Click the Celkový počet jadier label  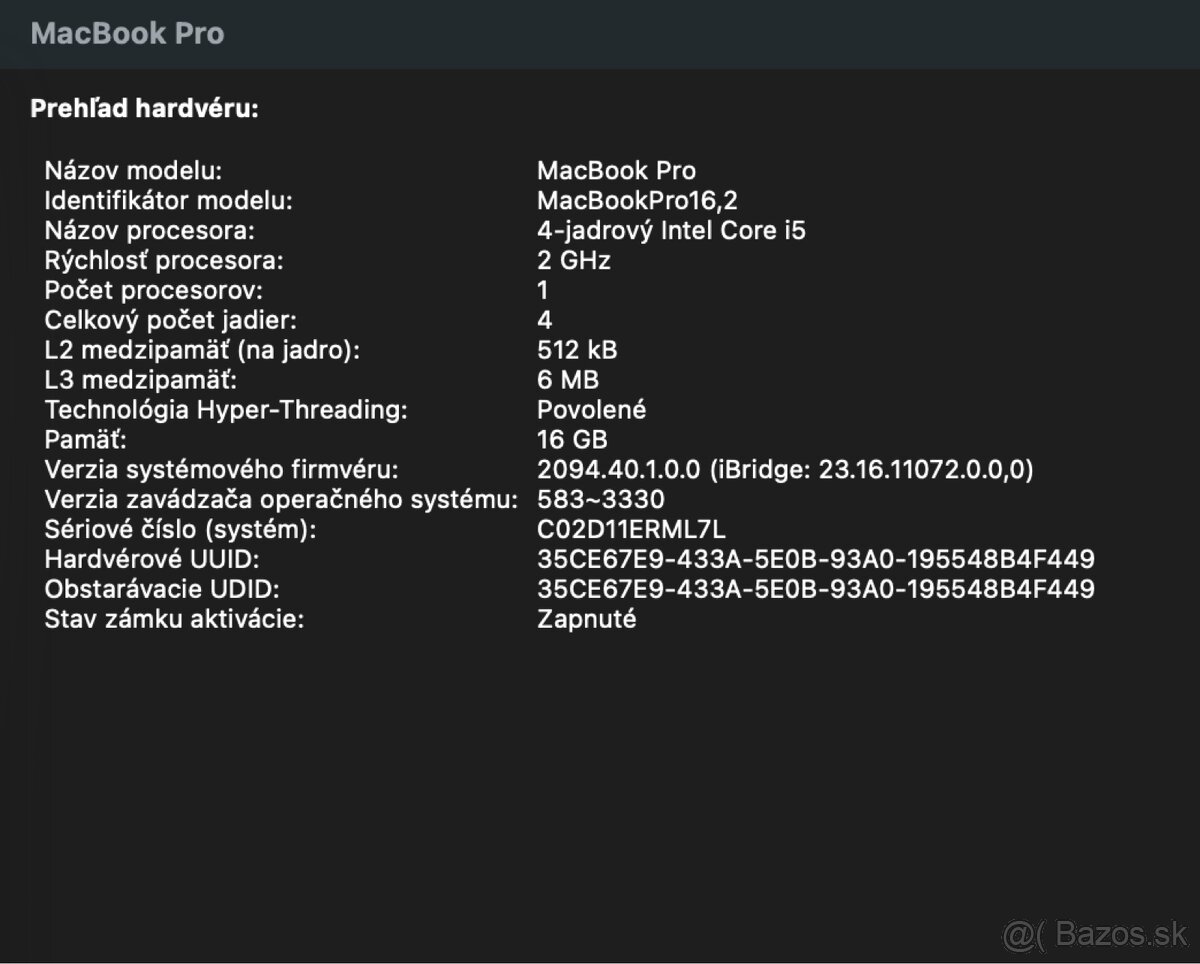coord(171,320)
